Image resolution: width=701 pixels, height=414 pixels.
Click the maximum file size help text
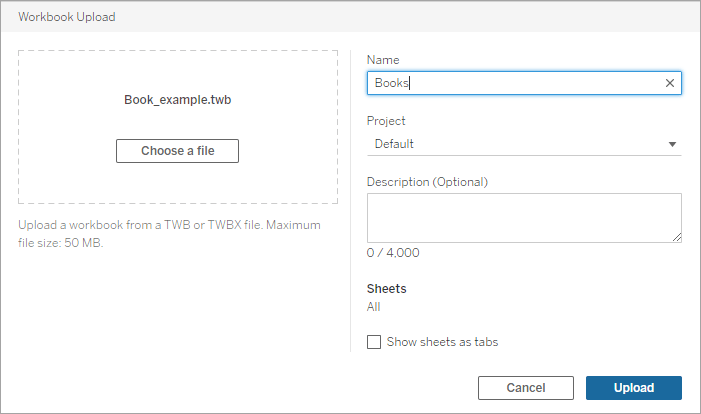coord(169,234)
